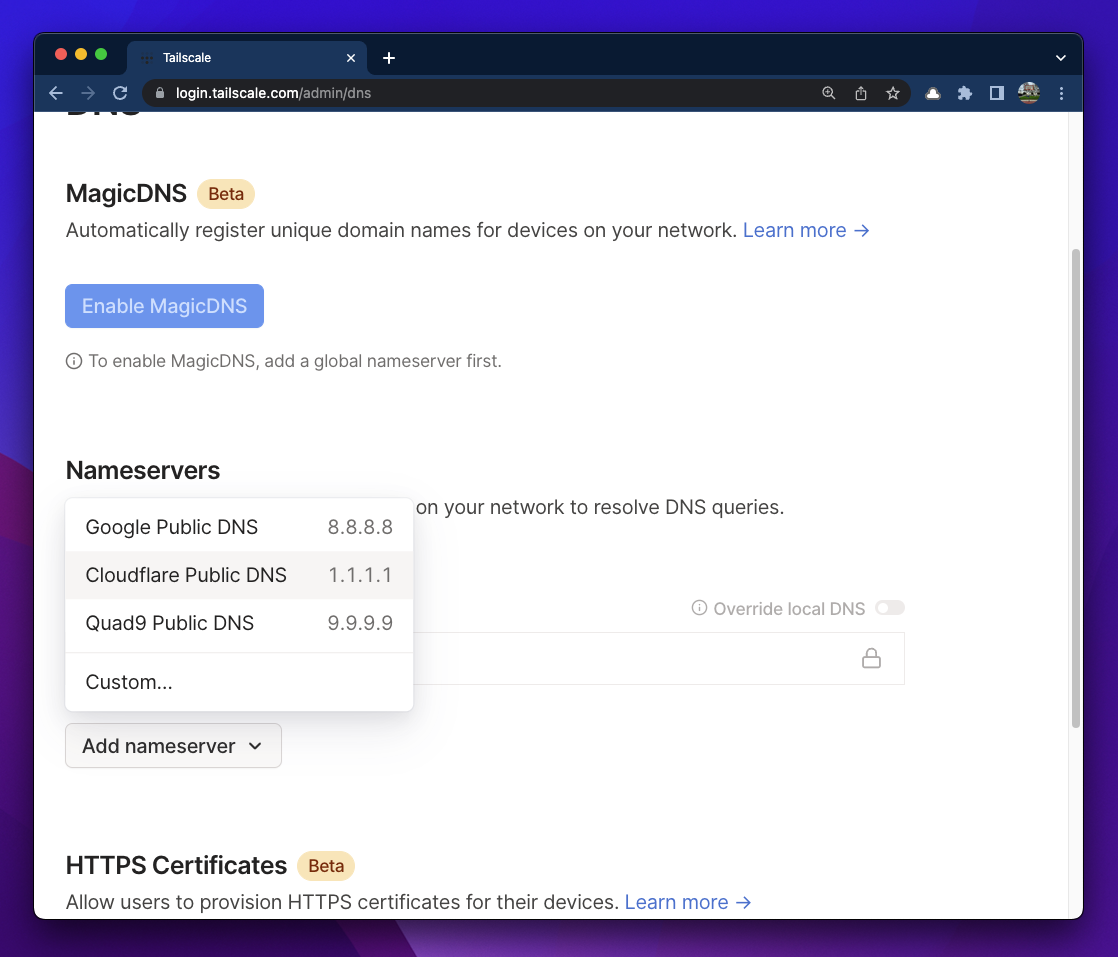Click the side panel icon in toolbar
The height and width of the screenshot is (957, 1118).
[996, 93]
